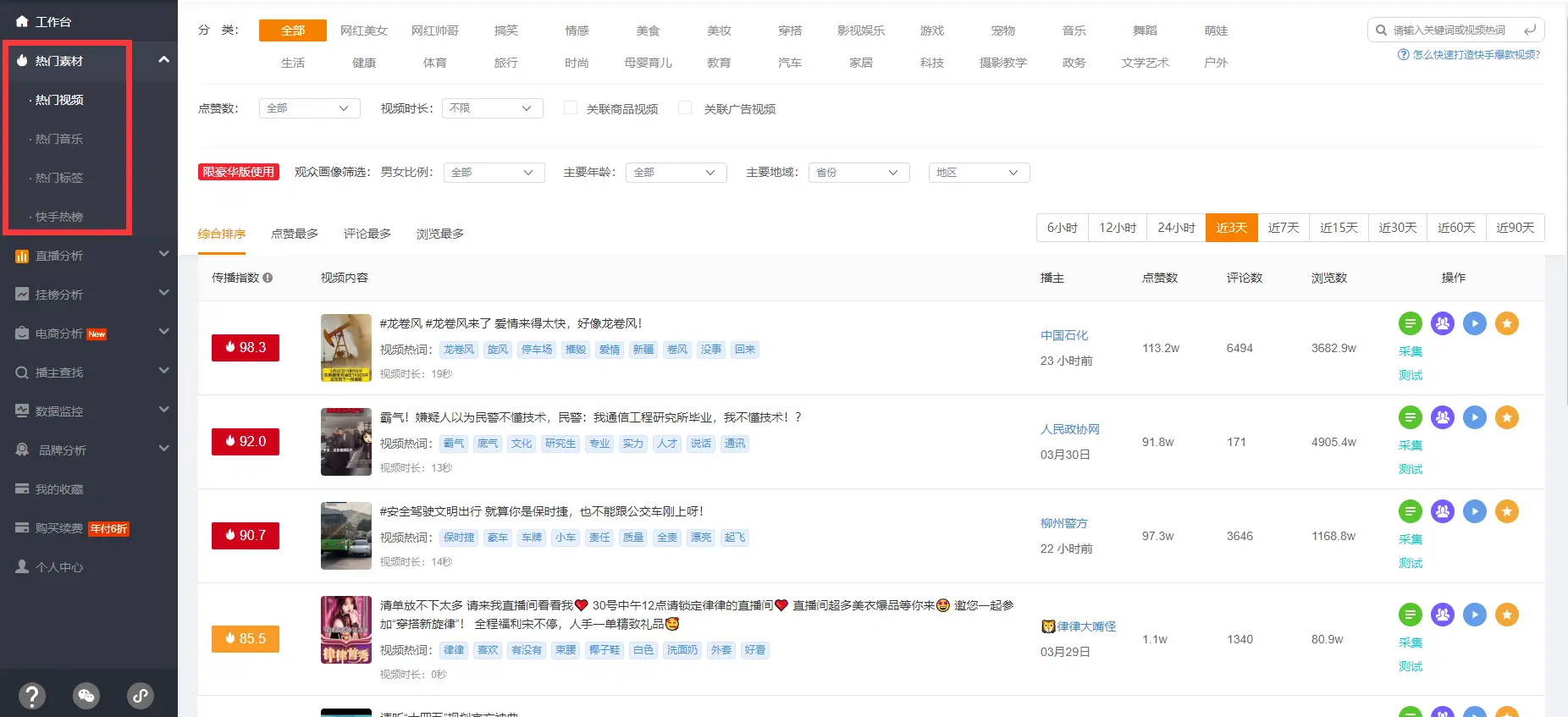This screenshot has width=1568, height=717.
Task: Expand the 电商分析 sidebar section
Action: coord(163,332)
